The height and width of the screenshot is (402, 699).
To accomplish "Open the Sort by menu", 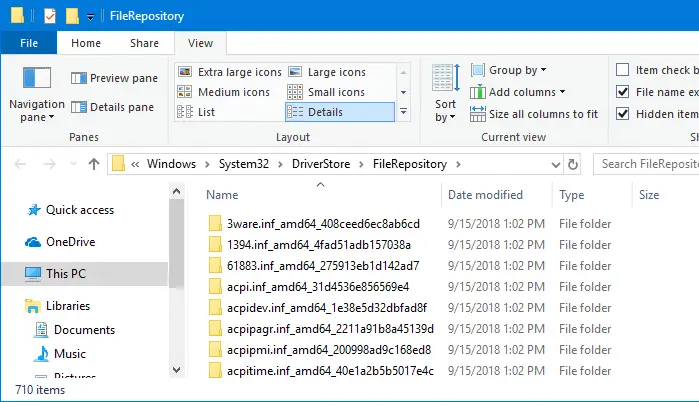I will (x=445, y=93).
